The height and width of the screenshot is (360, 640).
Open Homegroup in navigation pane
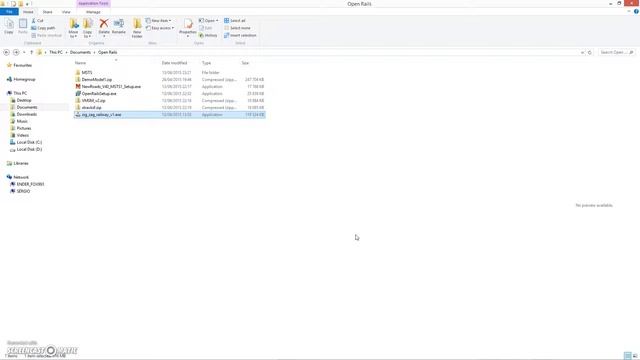24,79
